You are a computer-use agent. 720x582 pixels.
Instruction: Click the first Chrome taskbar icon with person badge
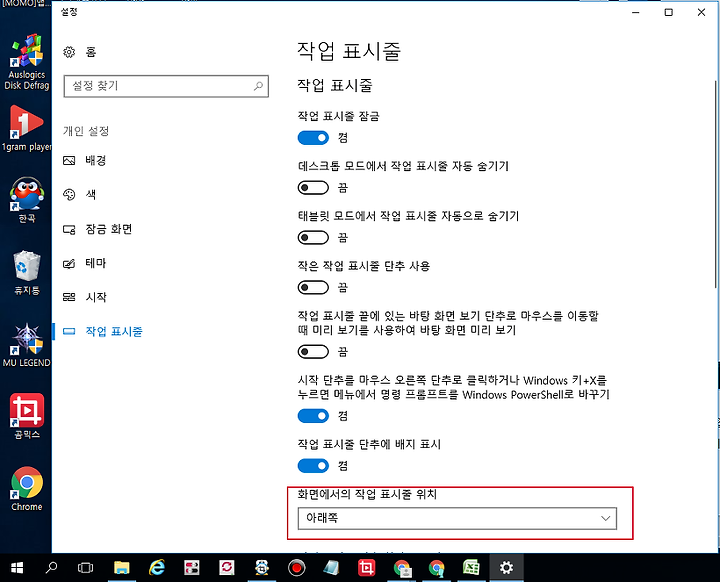click(402, 568)
